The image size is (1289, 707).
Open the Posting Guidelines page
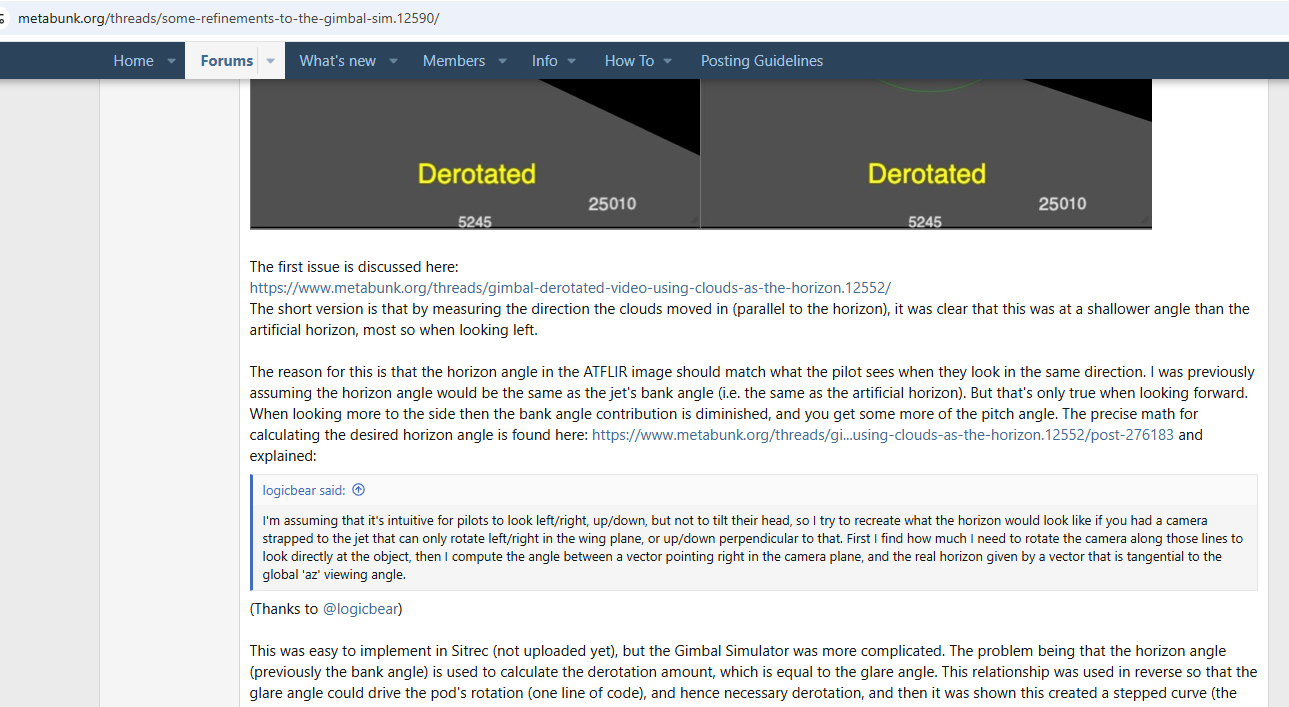pos(762,61)
